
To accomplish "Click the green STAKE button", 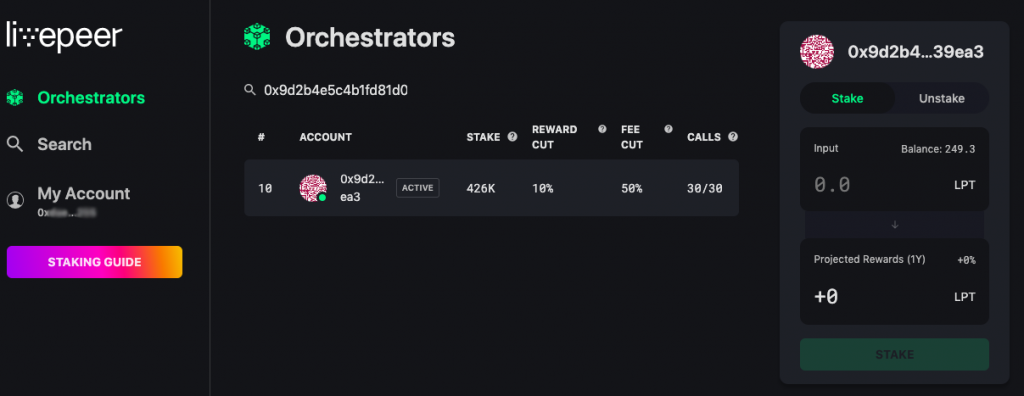I will click(x=894, y=355).
